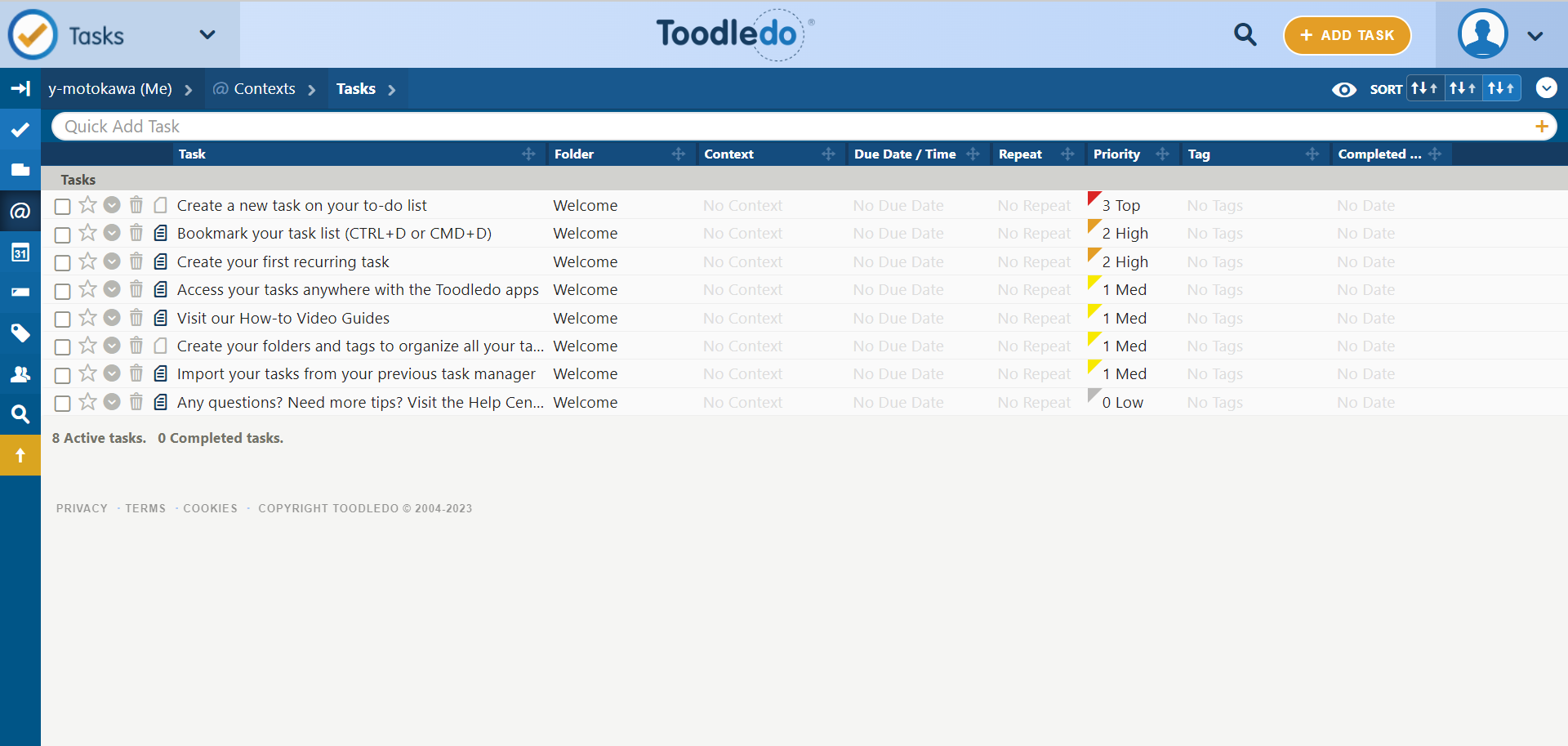Screen dimensions: 1568x746
Task: Open the Tag view icon in sidebar
Action: 20,333
